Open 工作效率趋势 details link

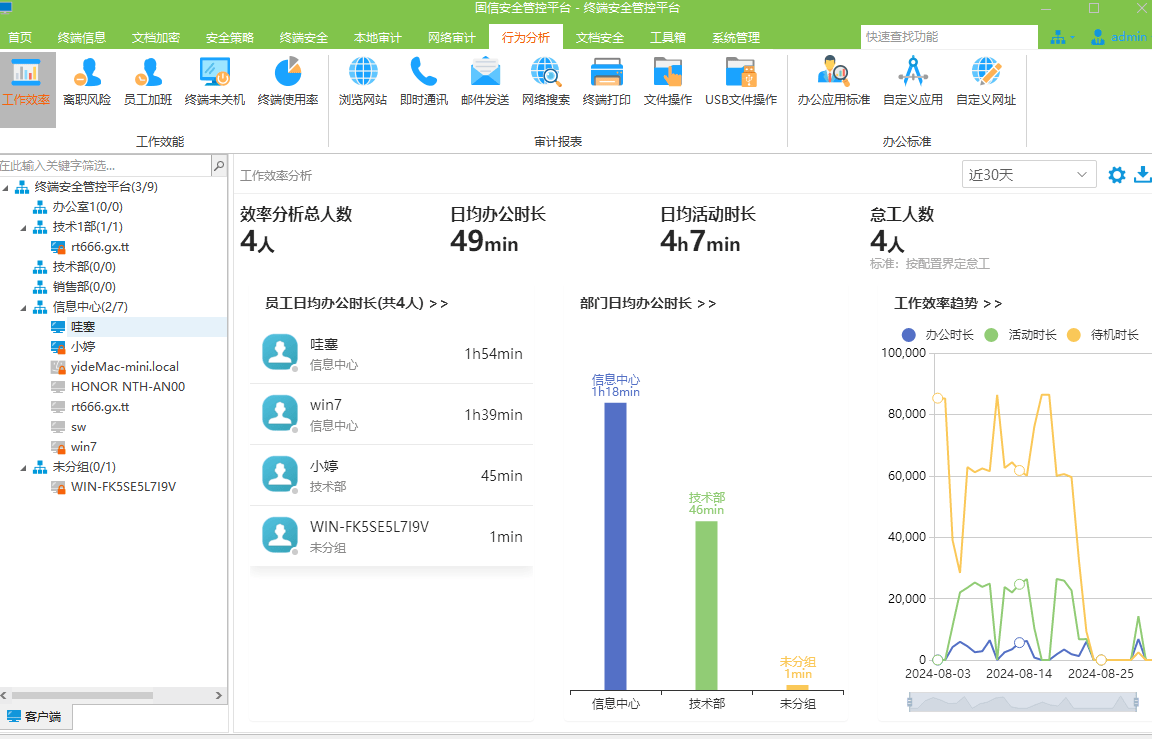point(948,303)
